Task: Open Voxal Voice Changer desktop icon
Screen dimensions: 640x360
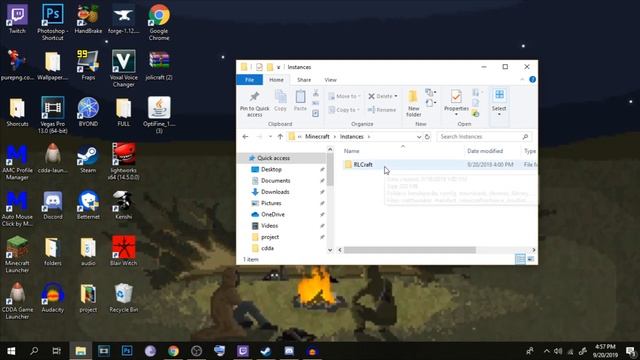Action: [124, 68]
